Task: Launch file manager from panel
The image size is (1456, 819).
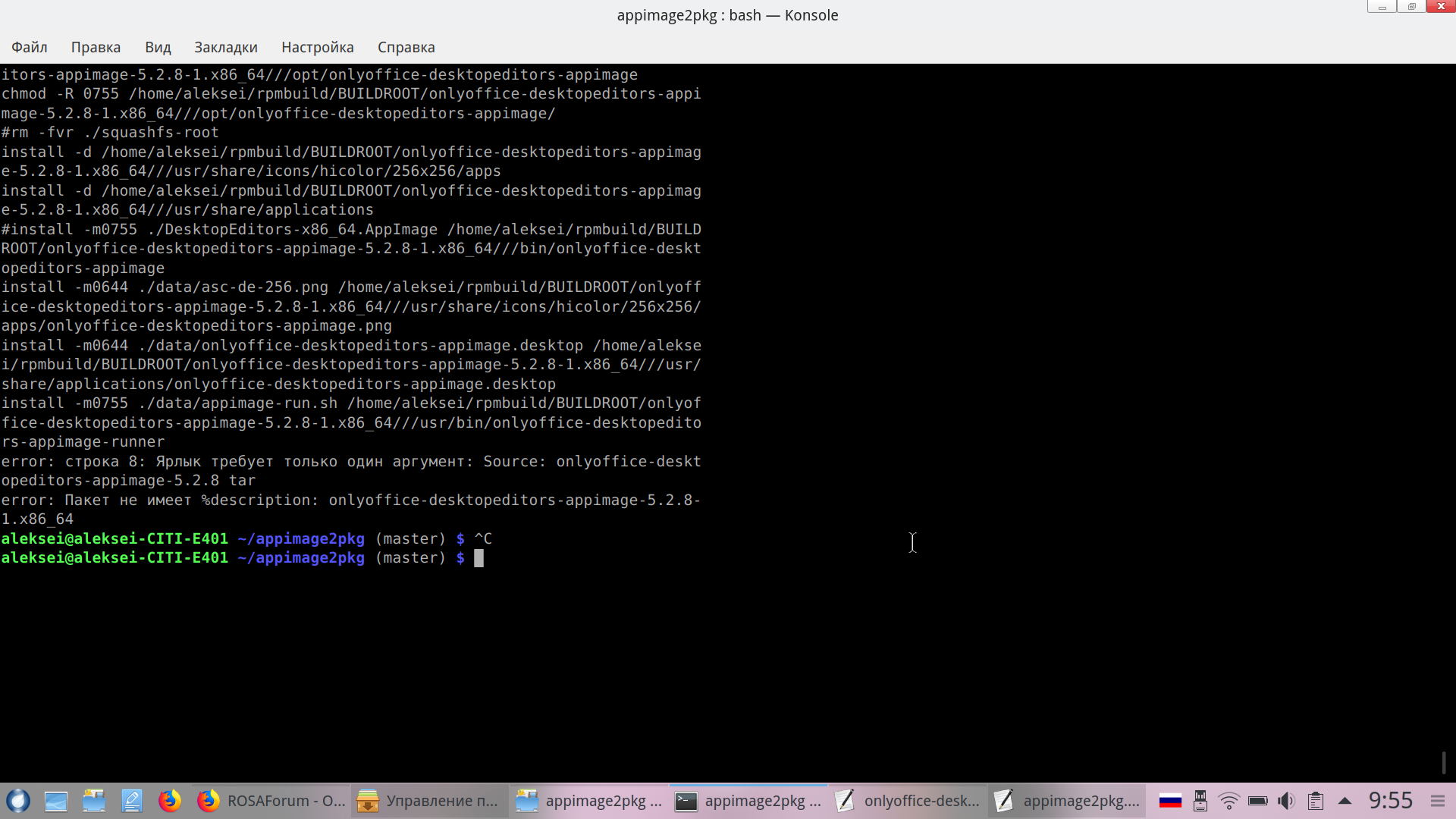Action: [94, 801]
